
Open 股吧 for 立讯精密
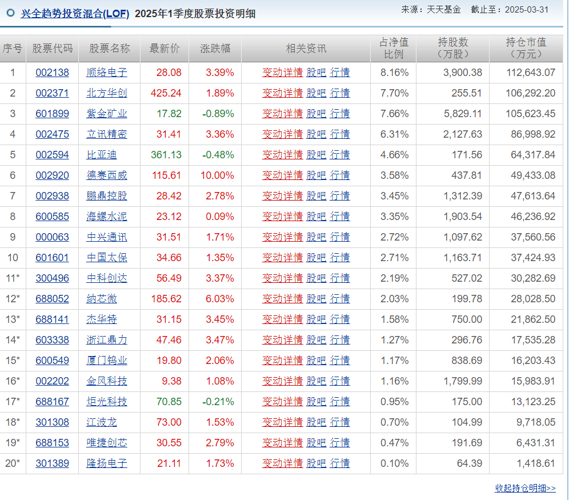click(316, 134)
